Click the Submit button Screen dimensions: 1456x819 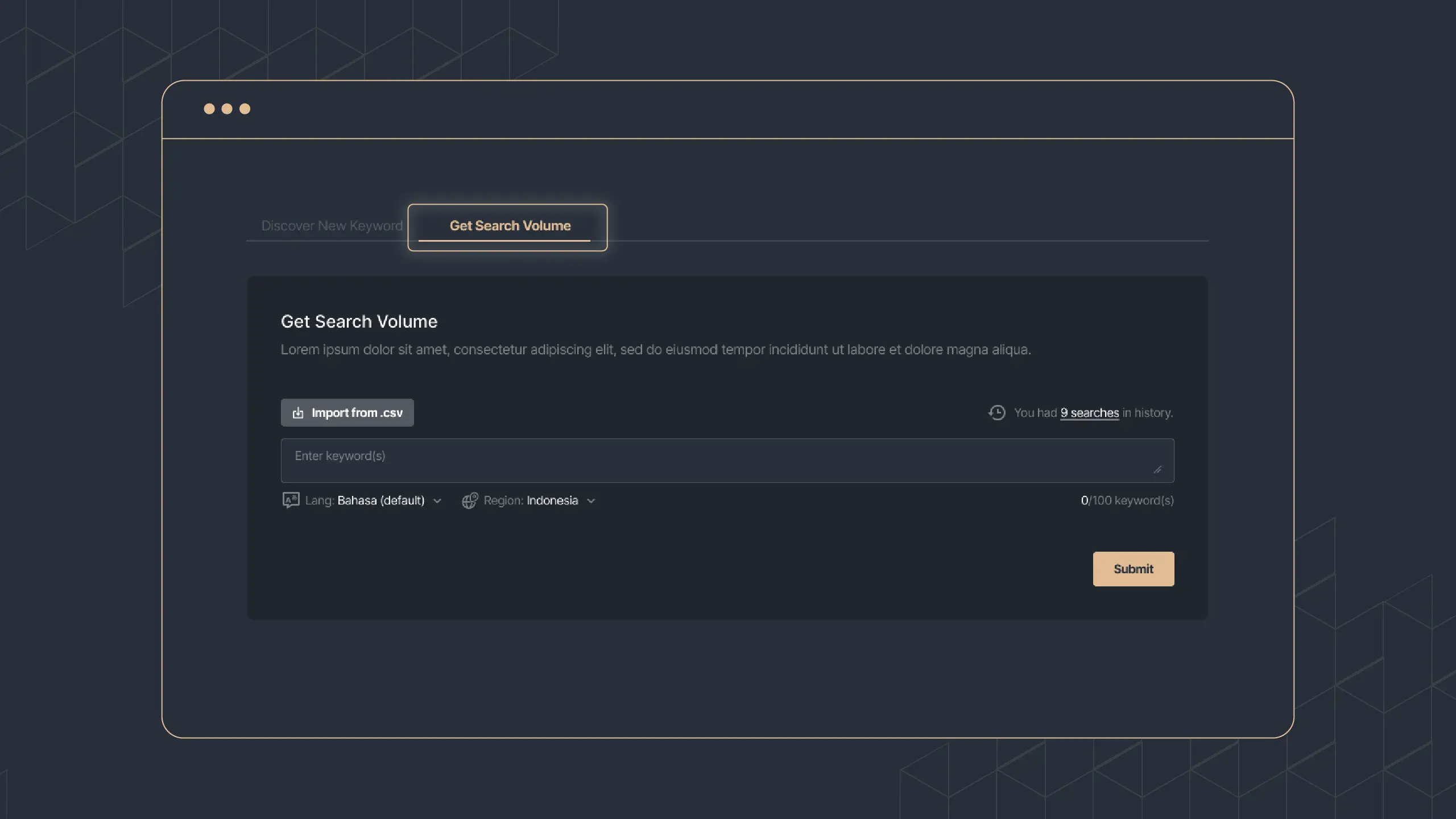(x=1133, y=569)
